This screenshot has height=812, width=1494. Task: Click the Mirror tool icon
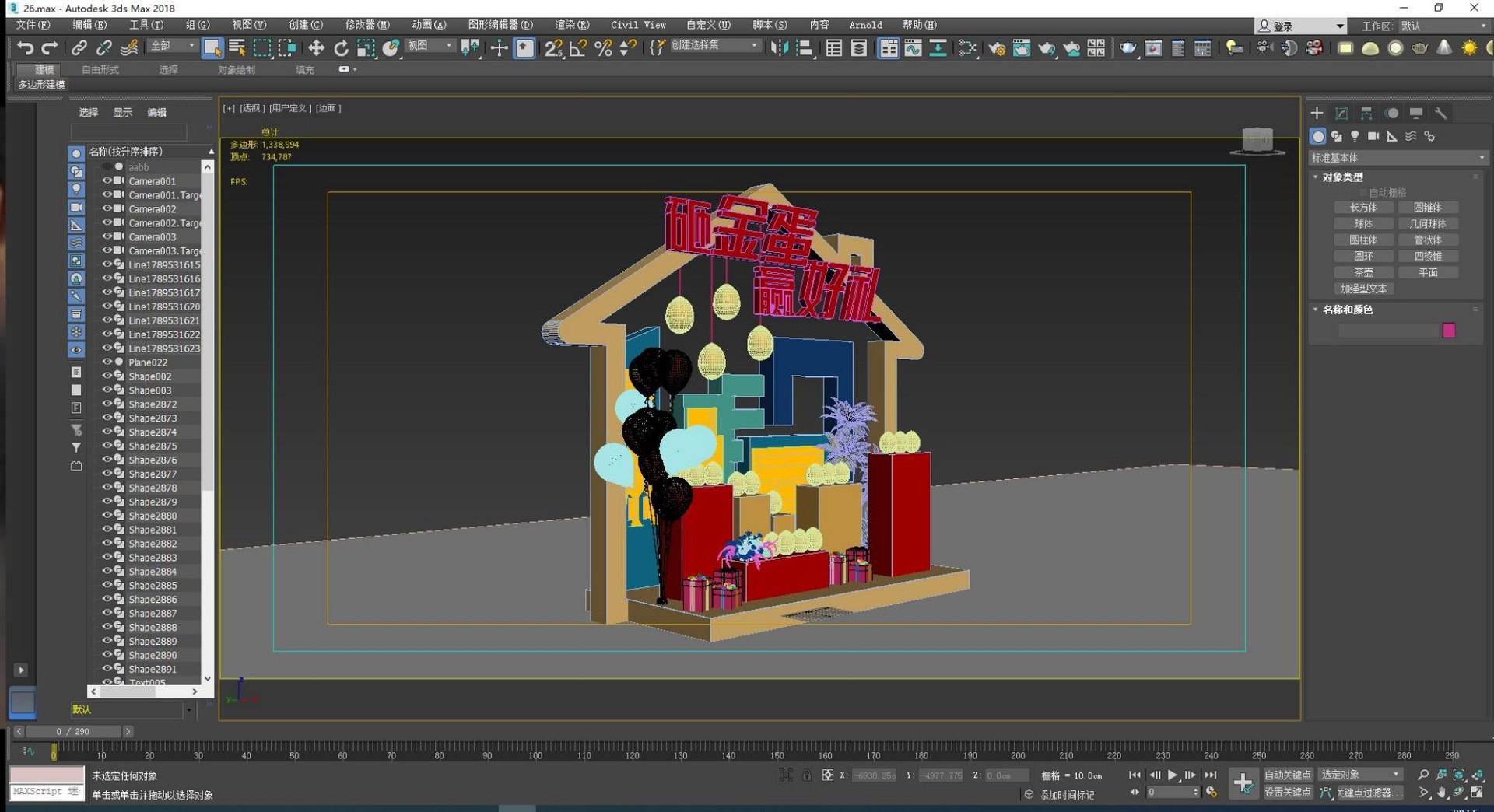pyautogui.click(x=778, y=48)
